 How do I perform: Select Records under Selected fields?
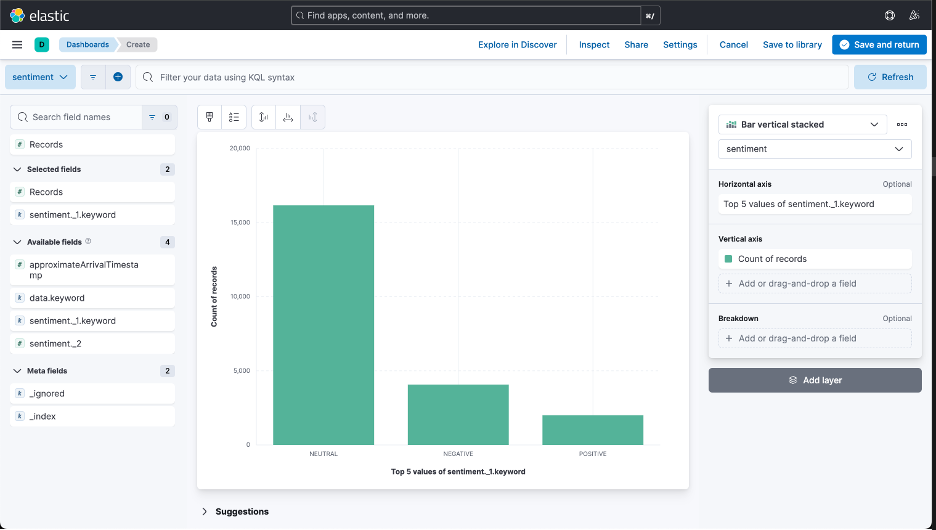[93, 192]
